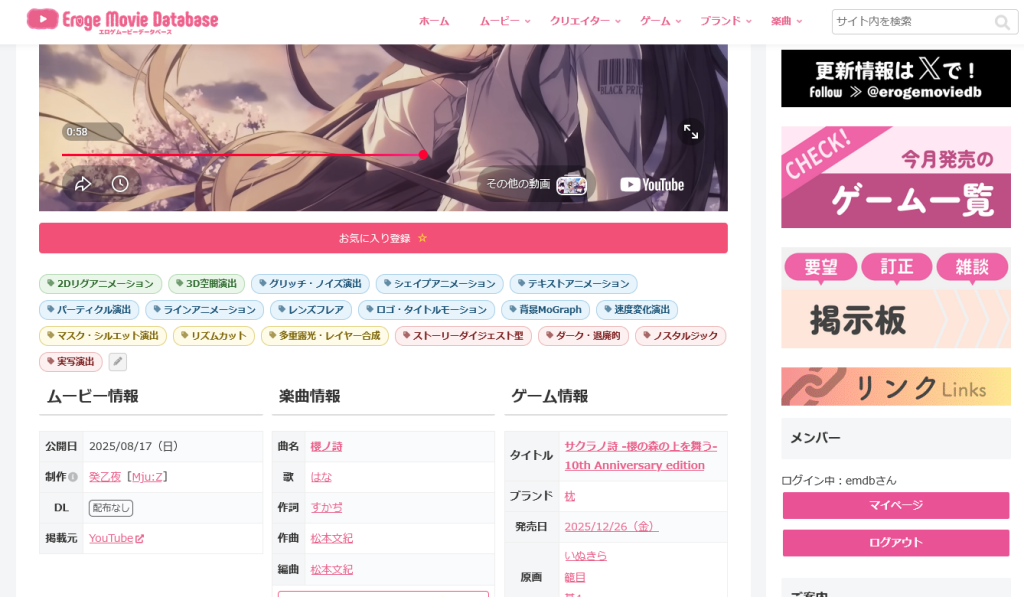Click the Eroge Movie Database logo
Viewport: 1024px width, 597px height.
[123, 21]
